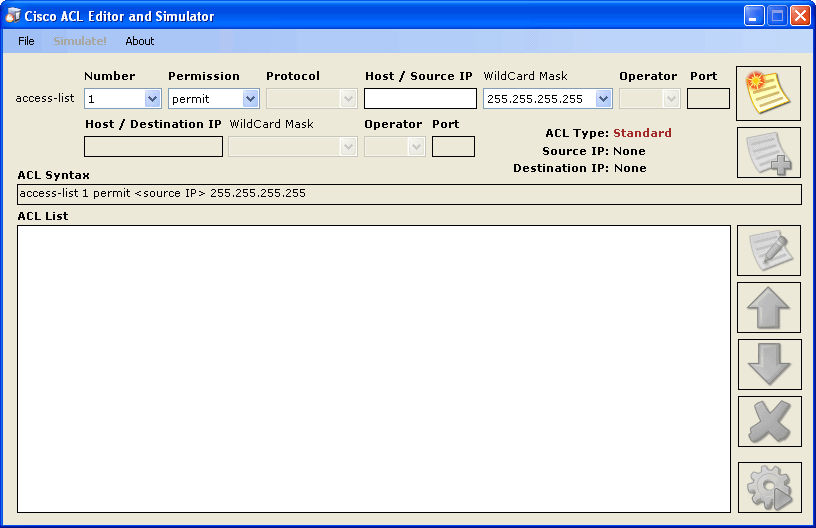Image resolution: width=816 pixels, height=528 pixels.
Task: Open the source WildCard Mask dropdown
Action: point(603,99)
